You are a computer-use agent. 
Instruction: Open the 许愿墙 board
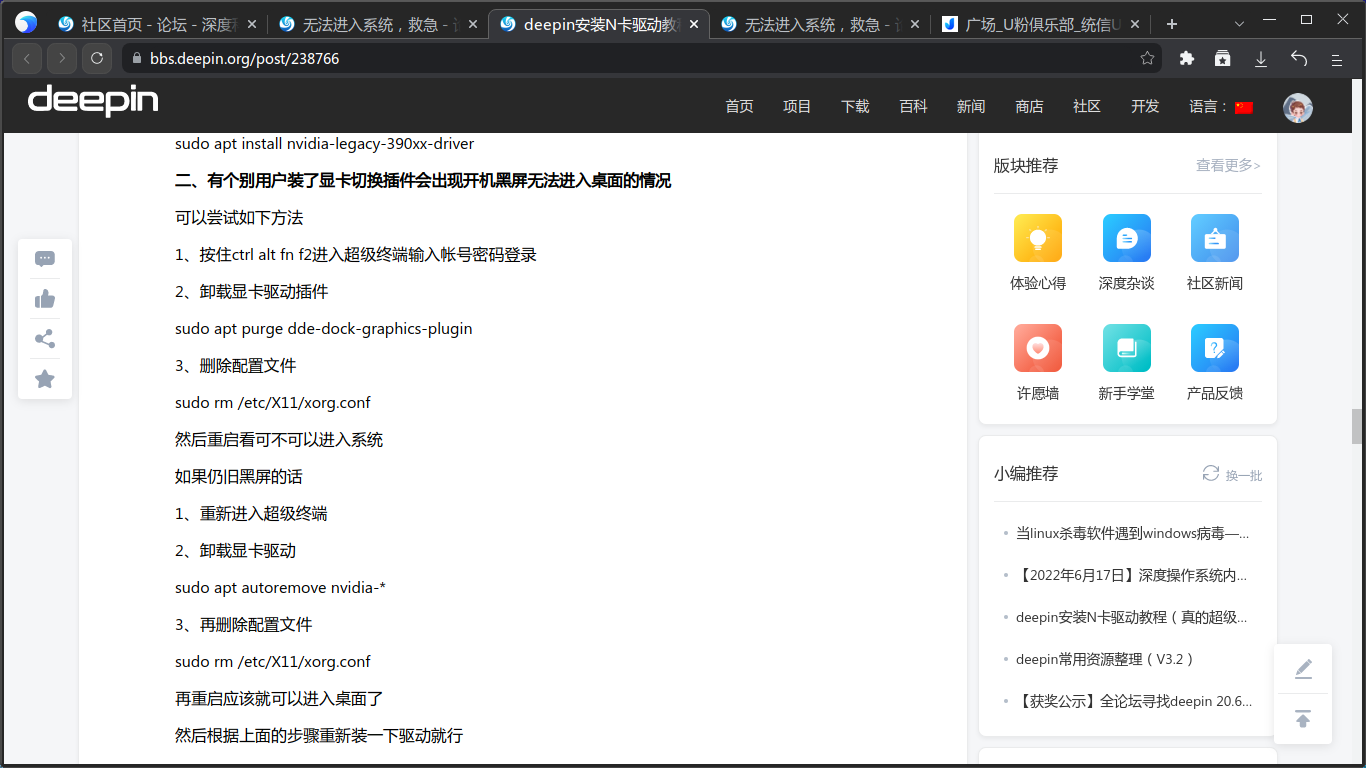(1038, 362)
